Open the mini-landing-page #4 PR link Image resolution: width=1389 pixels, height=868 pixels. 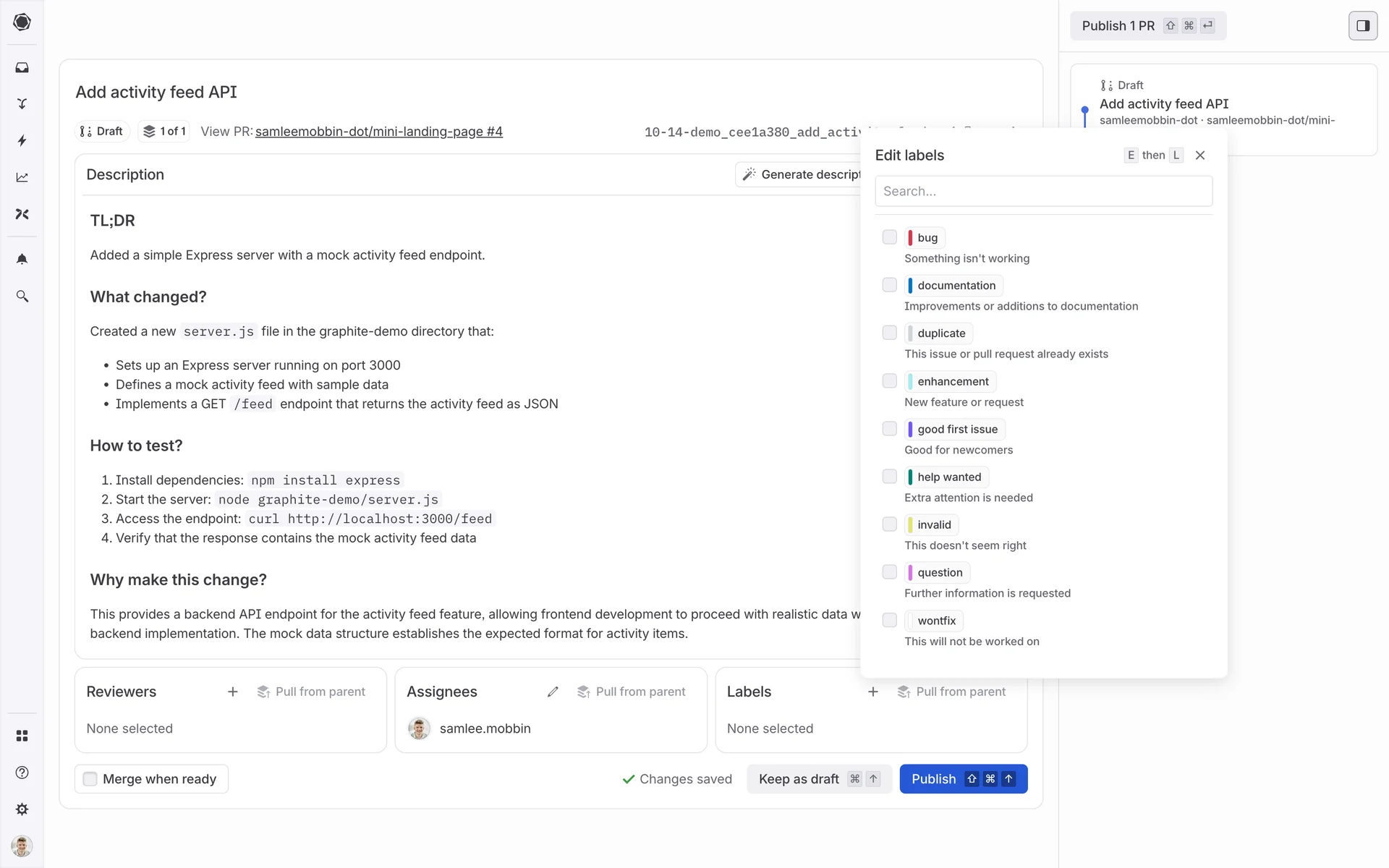[x=378, y=132]
